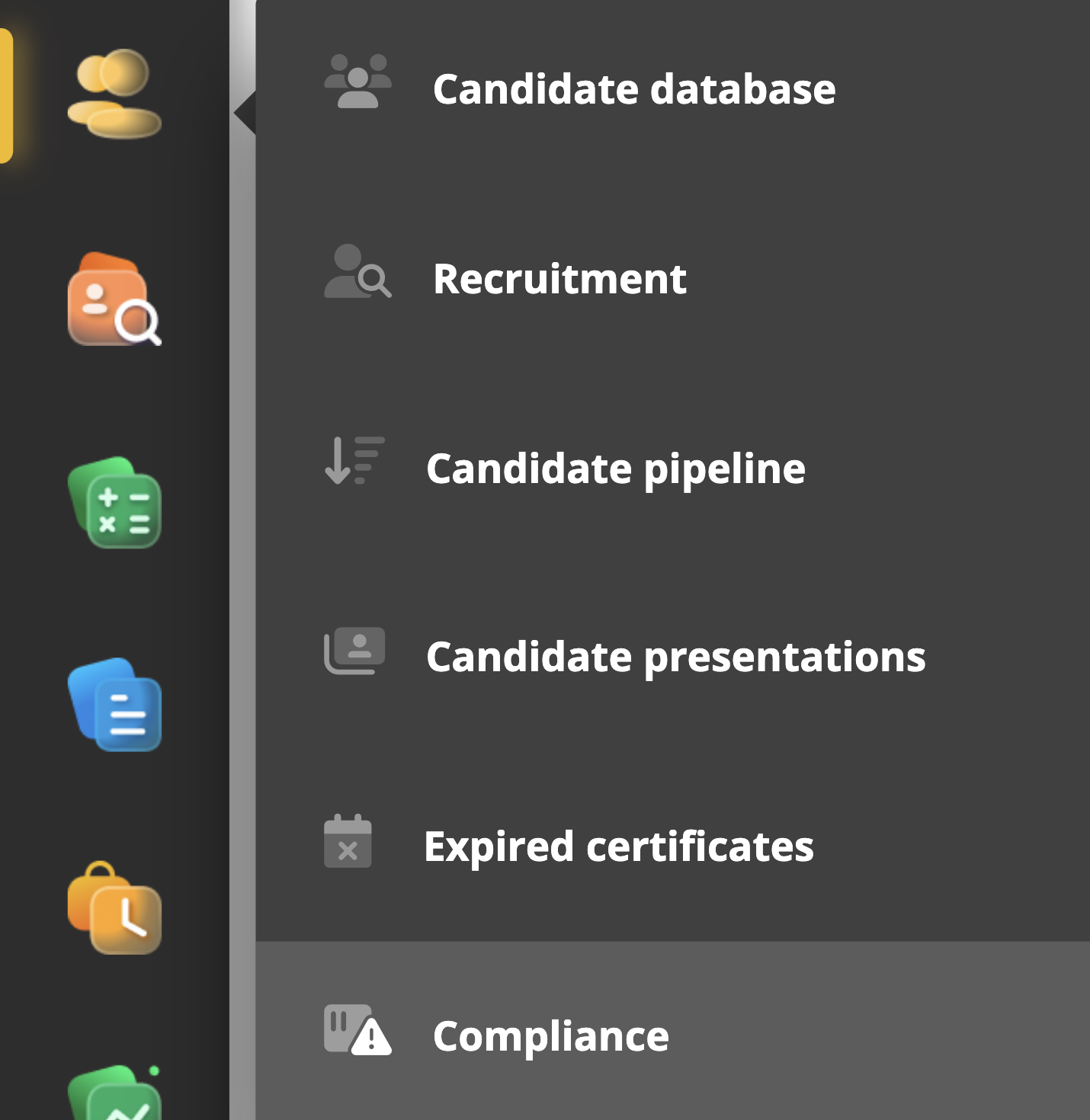Click the green chart icon in sidebar
Viewport: 1090px width, 1120px height.
click(x=114, y=1093)
